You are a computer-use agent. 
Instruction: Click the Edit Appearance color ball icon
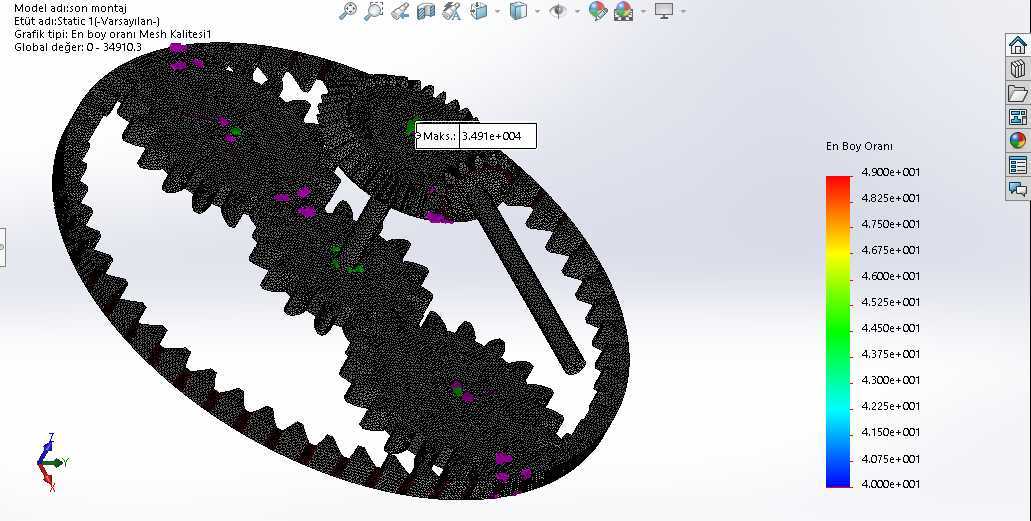[597, 11]
